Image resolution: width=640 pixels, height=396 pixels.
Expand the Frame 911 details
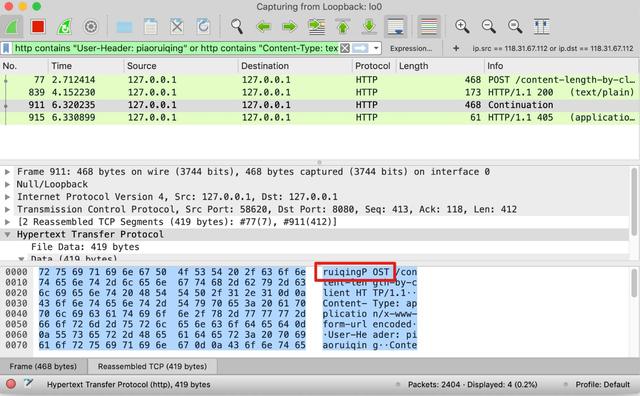[7, 172]
